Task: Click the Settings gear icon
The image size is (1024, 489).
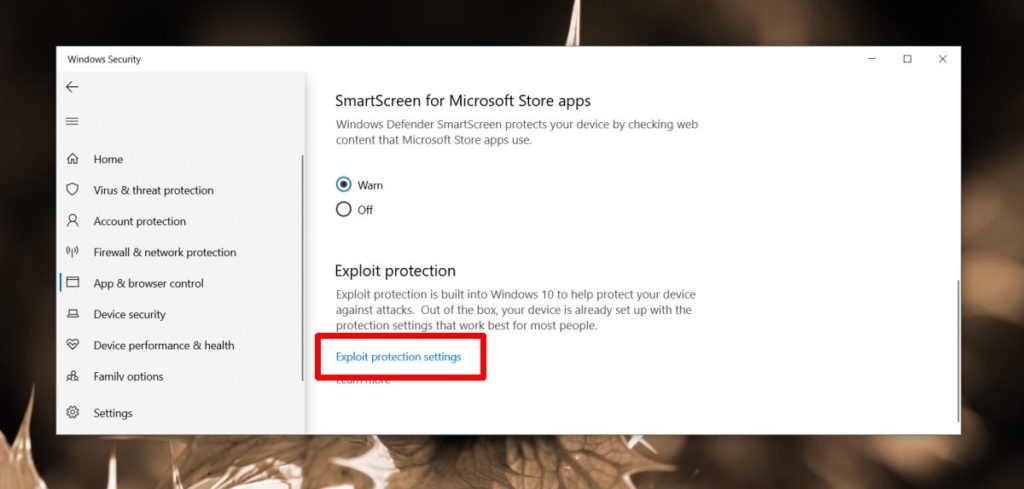Action: (x=72, y=413)
